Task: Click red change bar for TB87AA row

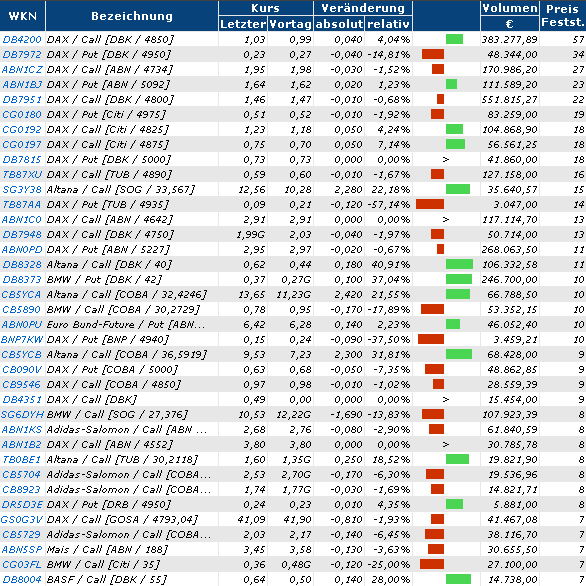Action: pyautogui.click(x=430, y=204)
